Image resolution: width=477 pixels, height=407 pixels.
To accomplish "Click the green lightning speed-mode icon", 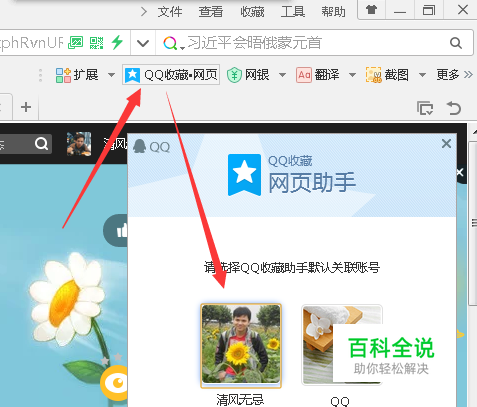I will point(117,42).
